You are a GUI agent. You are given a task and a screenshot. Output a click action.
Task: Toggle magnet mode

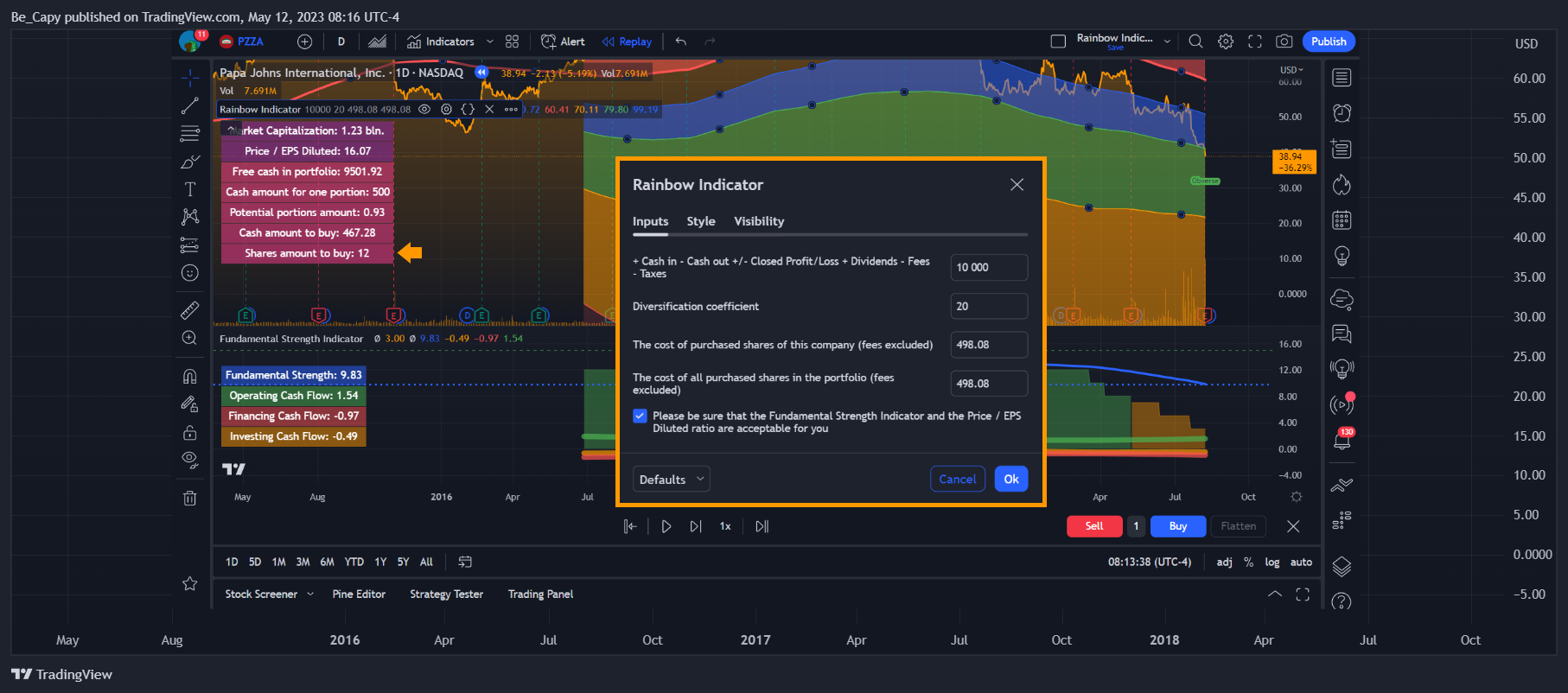tap(190, 376)
